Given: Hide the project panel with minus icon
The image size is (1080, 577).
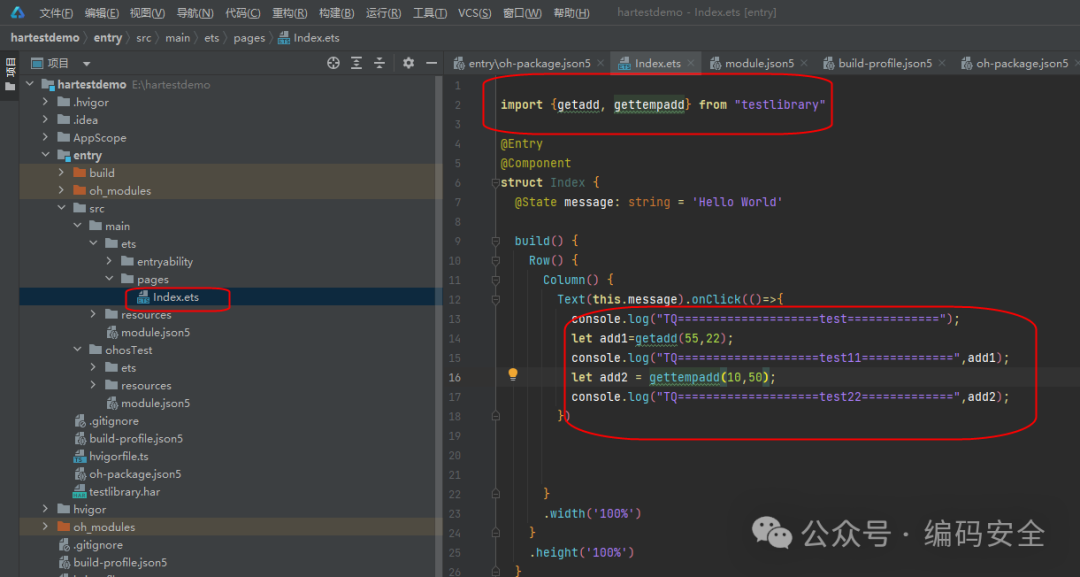Looking at the screenshot, I should [431, 63].
